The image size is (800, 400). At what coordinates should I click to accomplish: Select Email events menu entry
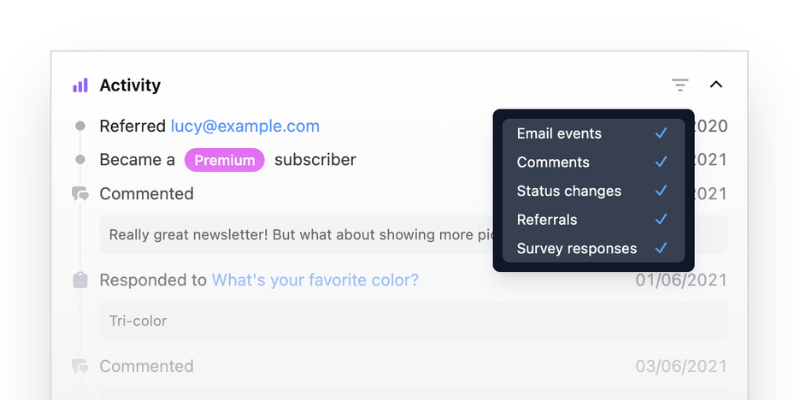pos(593,133)
